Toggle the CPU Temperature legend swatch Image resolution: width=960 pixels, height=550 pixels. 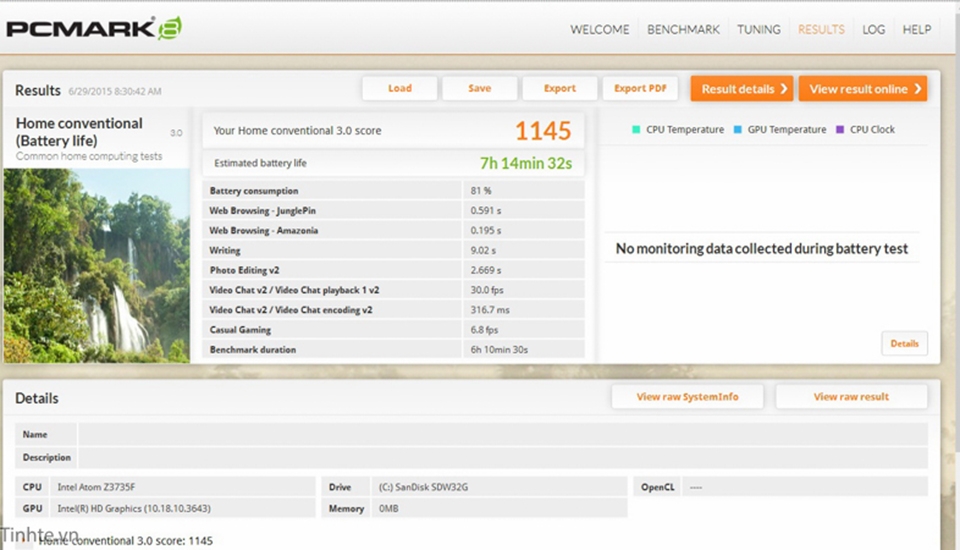click(x=636, y=129)
